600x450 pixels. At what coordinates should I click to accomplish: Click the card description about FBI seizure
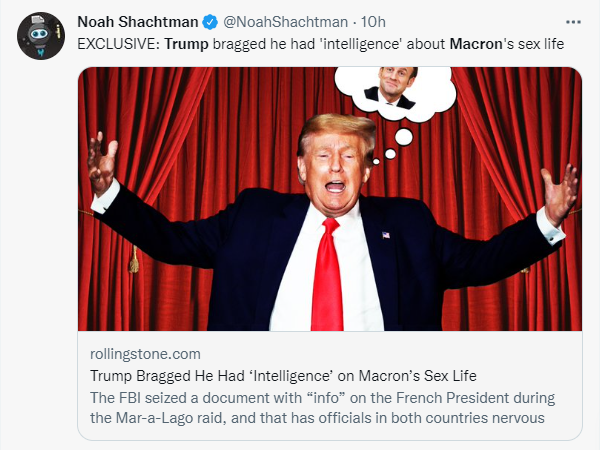point(317,407)
